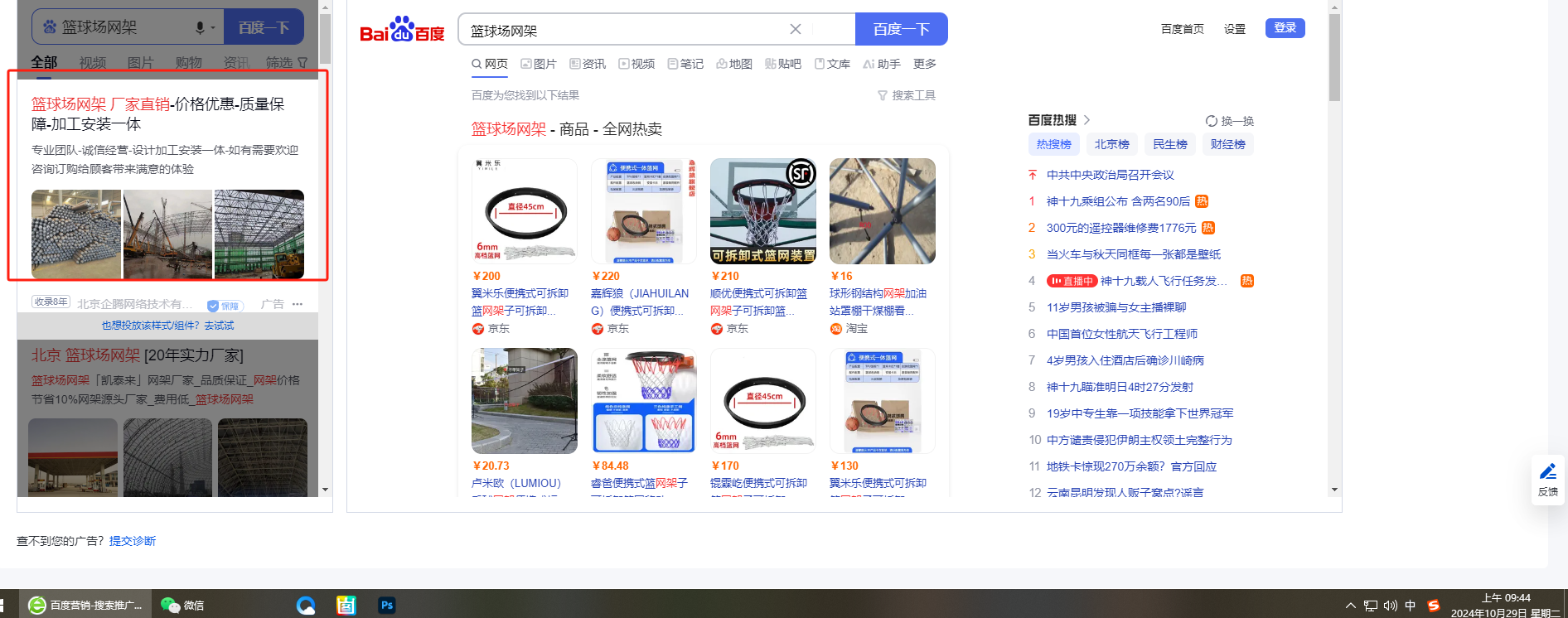Screen dimensions: 1568x618
Task: Switch to the 图片 tab in desktop preview
Action: [539, 64]
